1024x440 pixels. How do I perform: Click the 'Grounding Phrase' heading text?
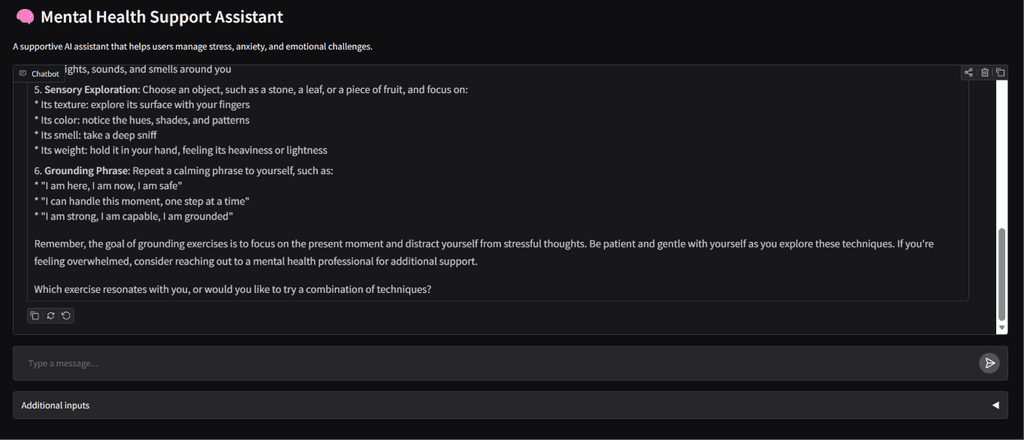(86, 170)
